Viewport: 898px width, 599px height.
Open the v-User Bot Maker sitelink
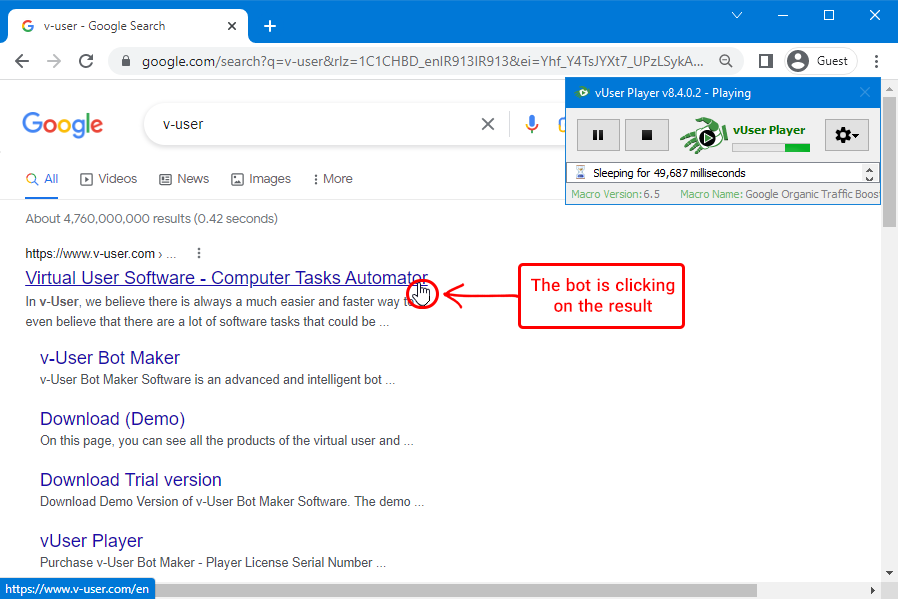(x=110, y=358)
